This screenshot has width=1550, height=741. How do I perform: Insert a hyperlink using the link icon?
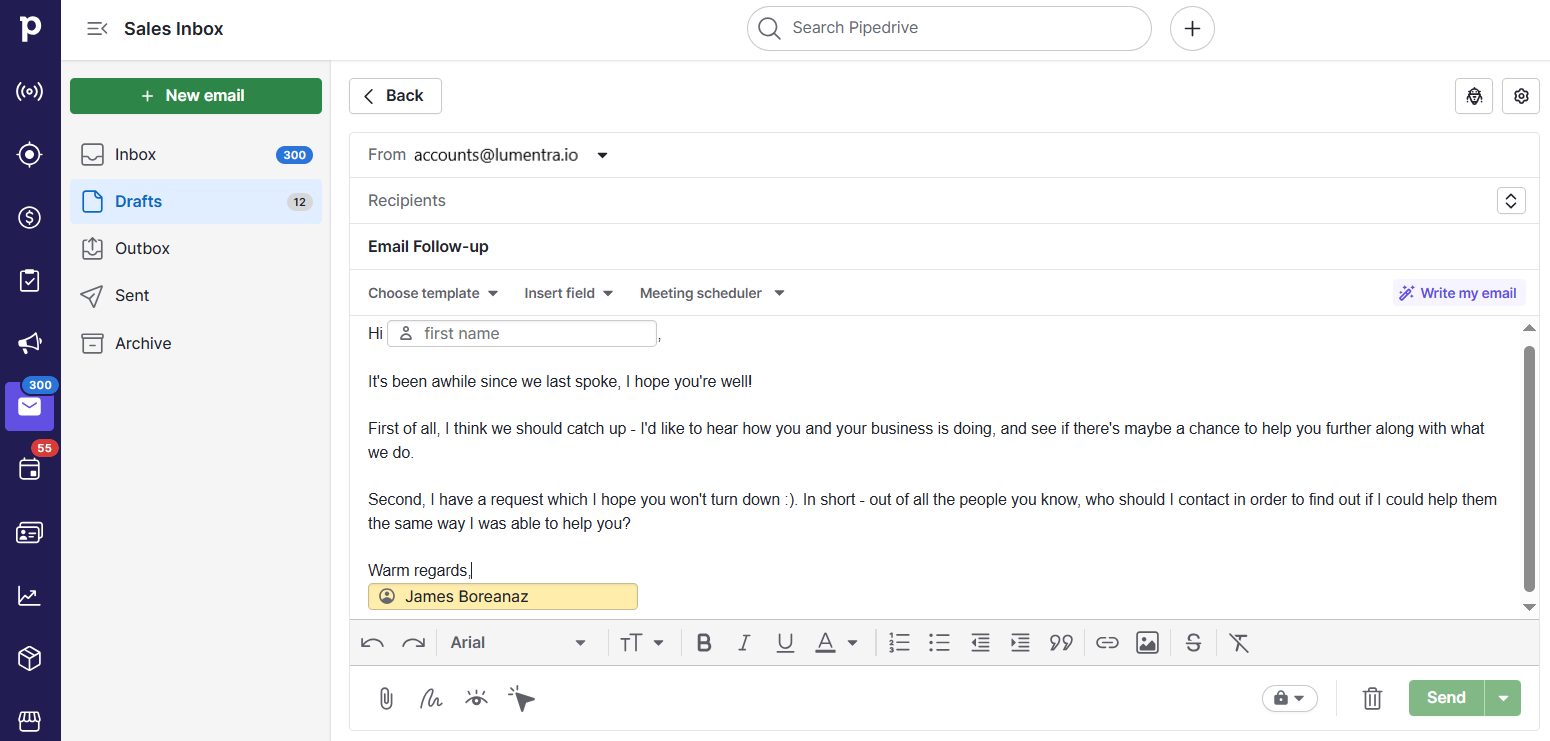pyautogui.click(x=1107, y=642)
